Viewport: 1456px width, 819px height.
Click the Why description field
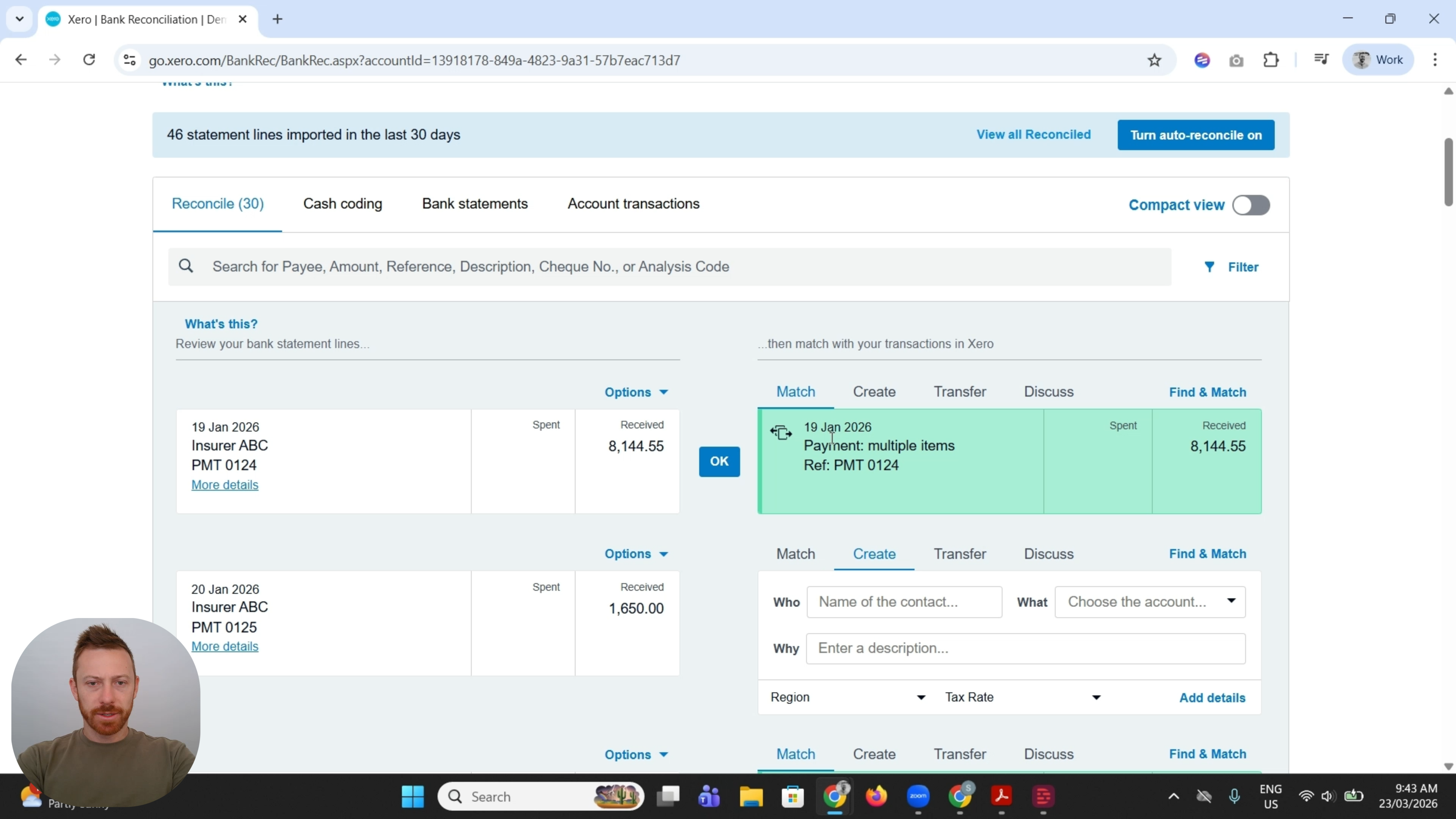[1025, 648]
